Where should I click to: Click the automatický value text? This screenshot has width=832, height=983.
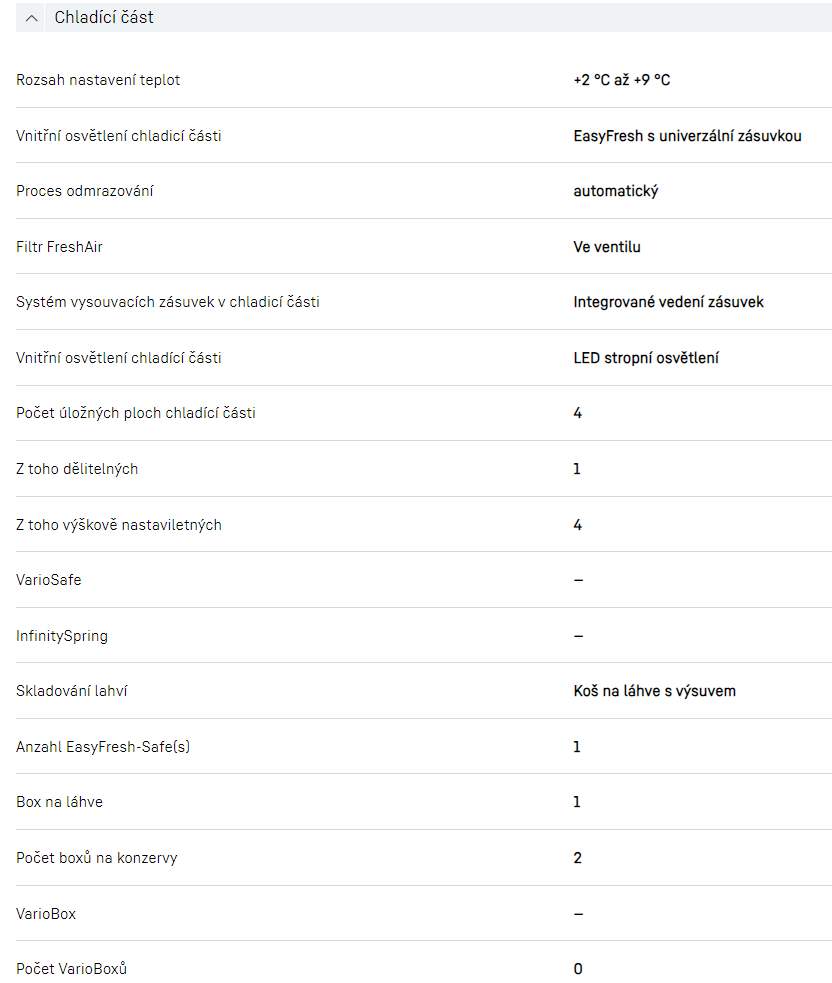(616, 191)
